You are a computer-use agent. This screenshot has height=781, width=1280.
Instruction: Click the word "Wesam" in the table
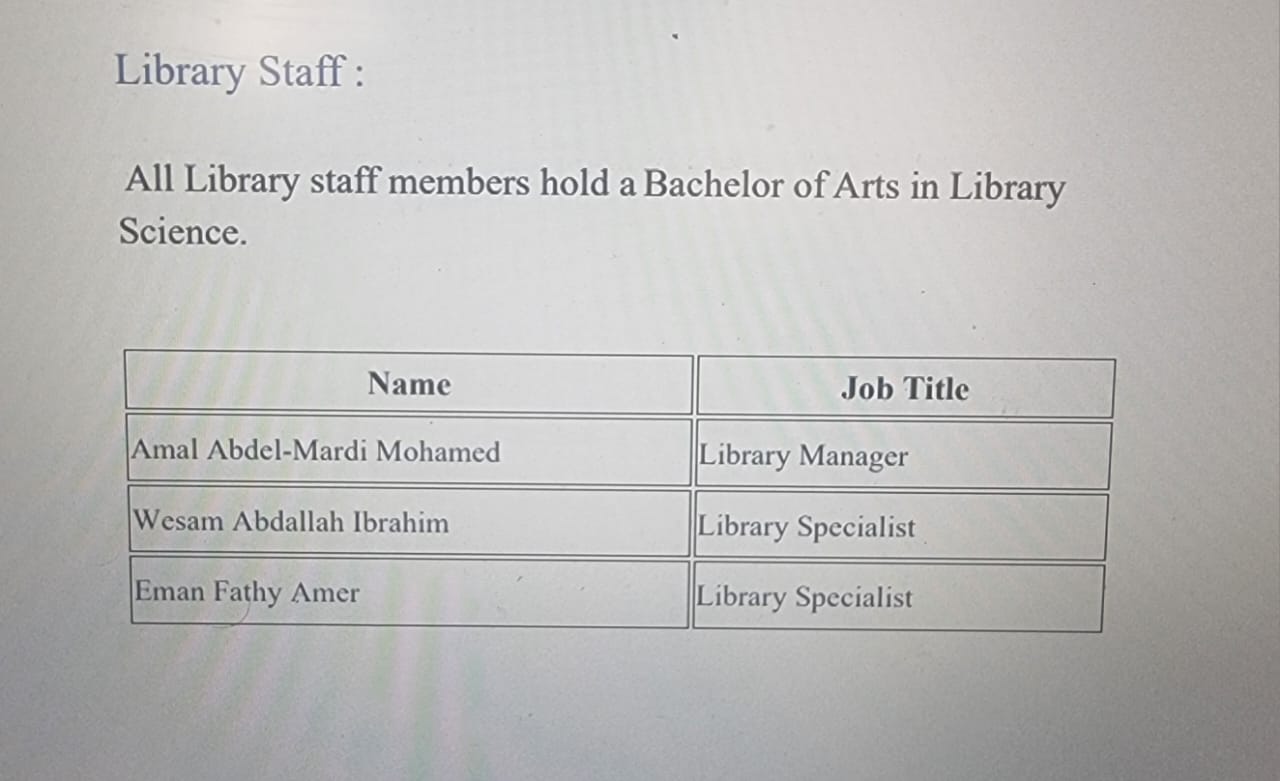click(x=179, y=522)
